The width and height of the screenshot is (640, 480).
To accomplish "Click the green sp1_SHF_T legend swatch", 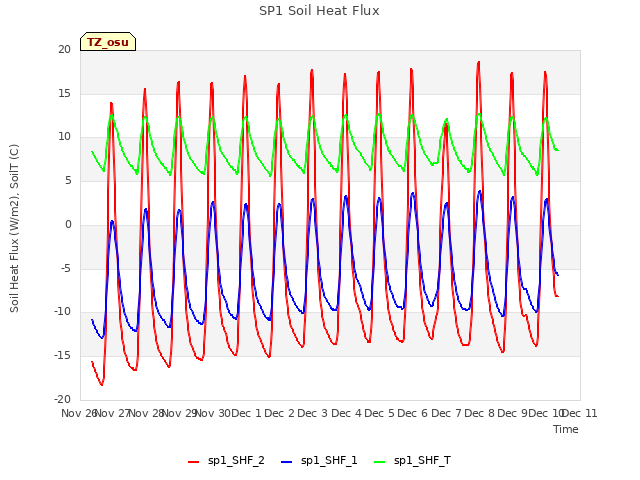I will click(380, 462).
